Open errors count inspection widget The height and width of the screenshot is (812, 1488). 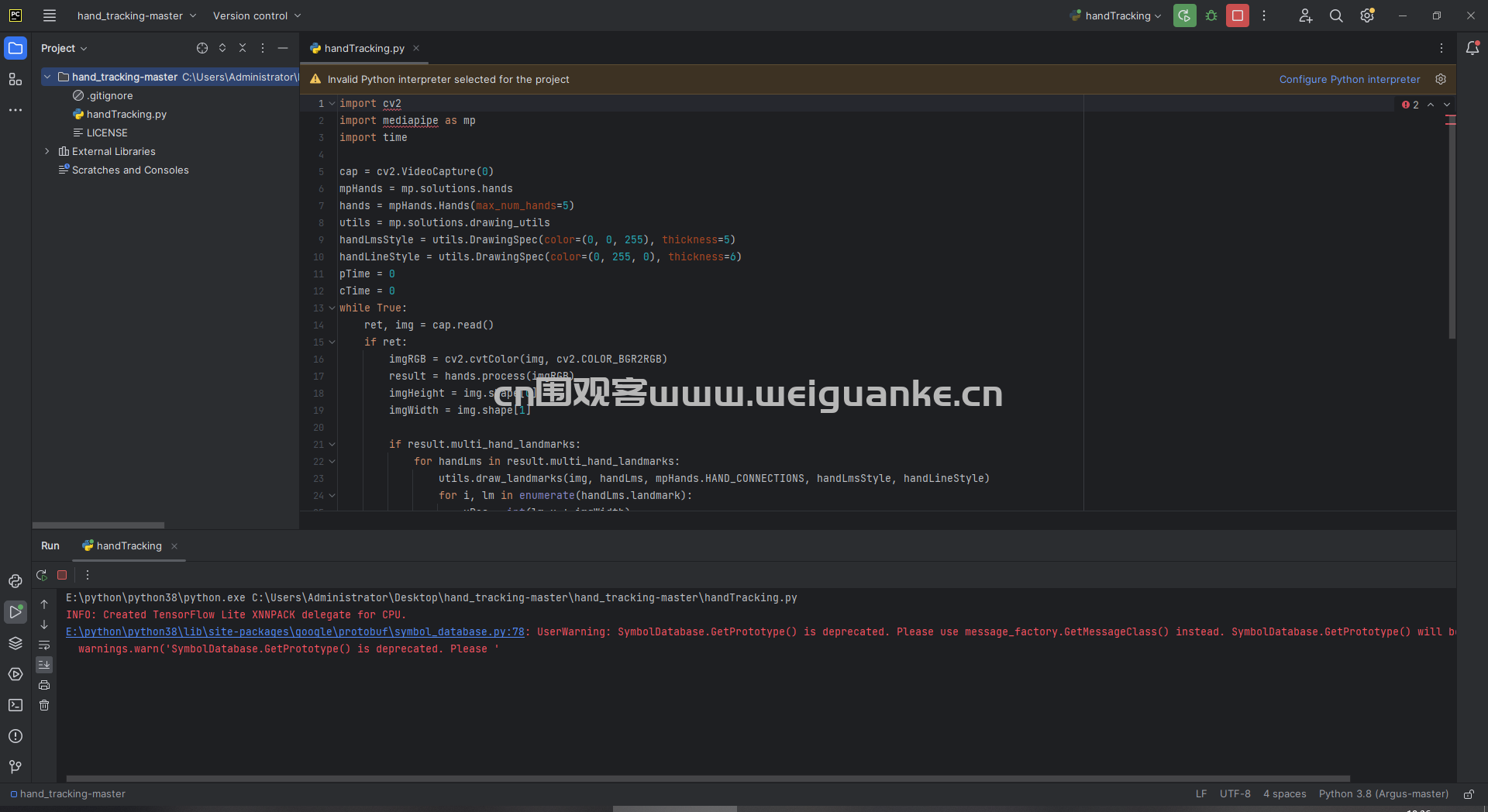[x=1410, y=105]
